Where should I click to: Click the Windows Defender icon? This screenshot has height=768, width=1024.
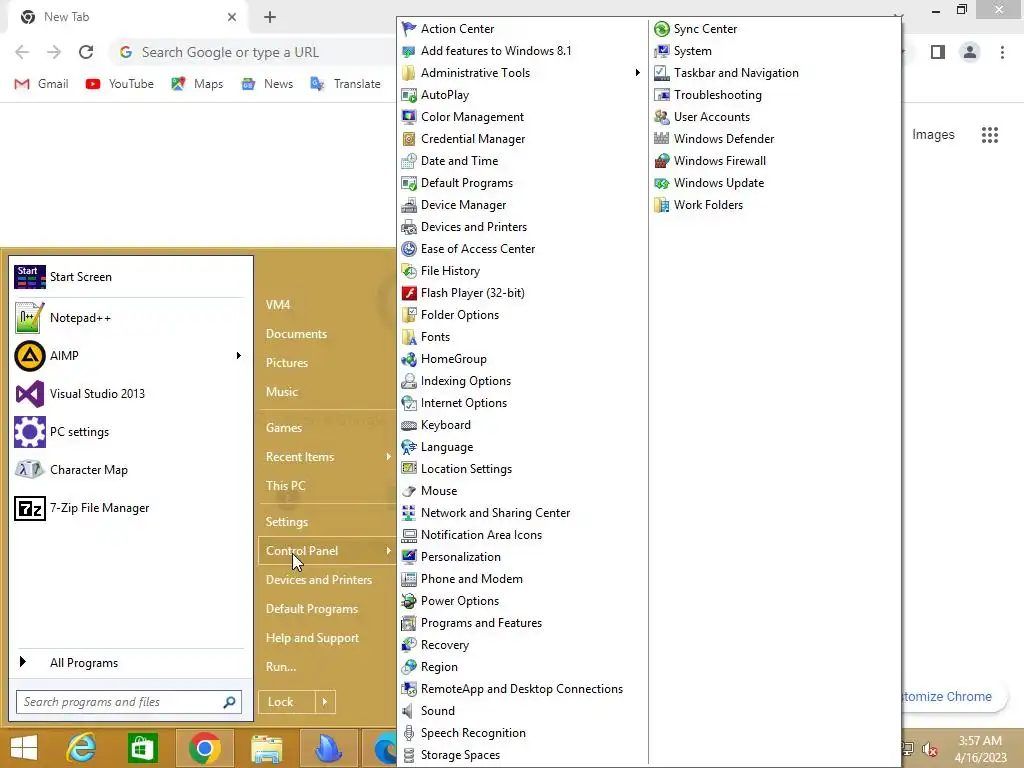click(662, 138)
